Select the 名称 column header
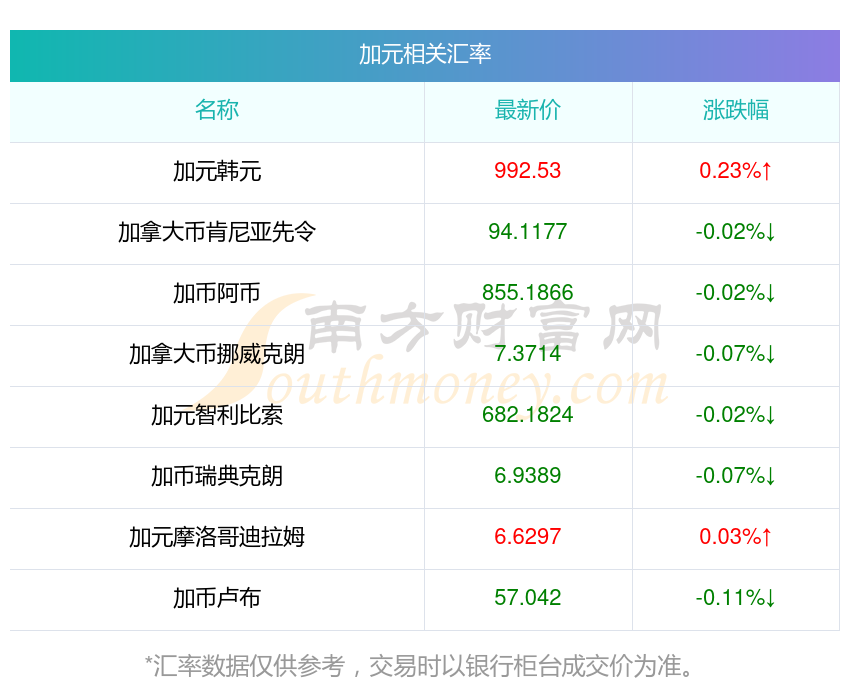850x698 pixels. (x=217, y=110)
